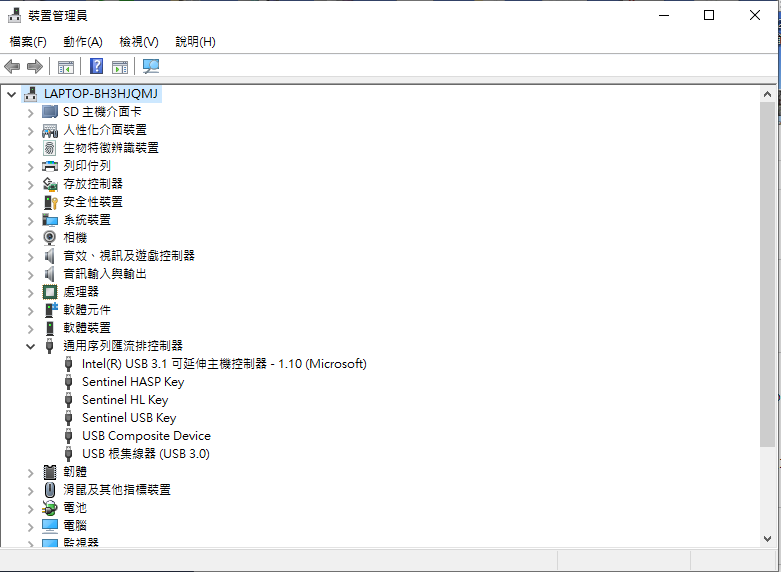781x572 pixels.
Task: Open the 檔案(F) menu
Action: click(28, 42)
